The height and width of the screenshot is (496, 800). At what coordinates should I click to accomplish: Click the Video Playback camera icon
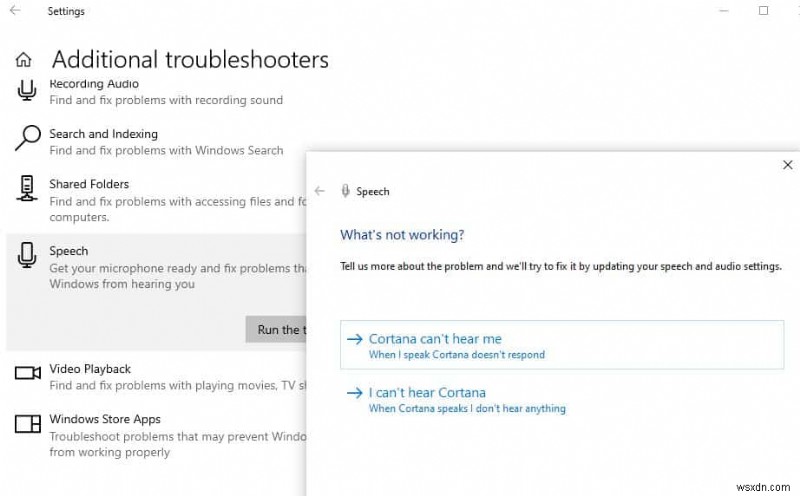pos(27,374)
